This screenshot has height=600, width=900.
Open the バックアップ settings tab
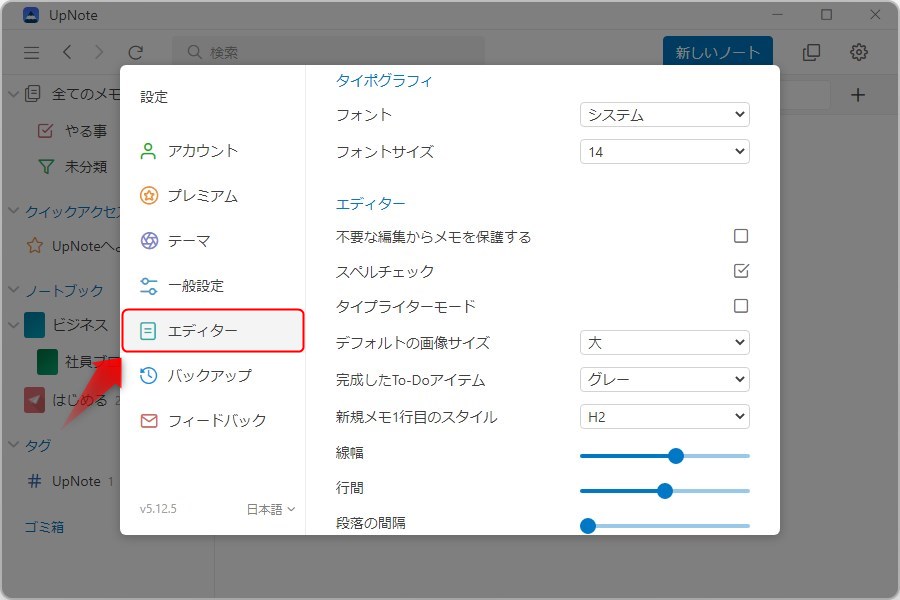tap(213, 376)
